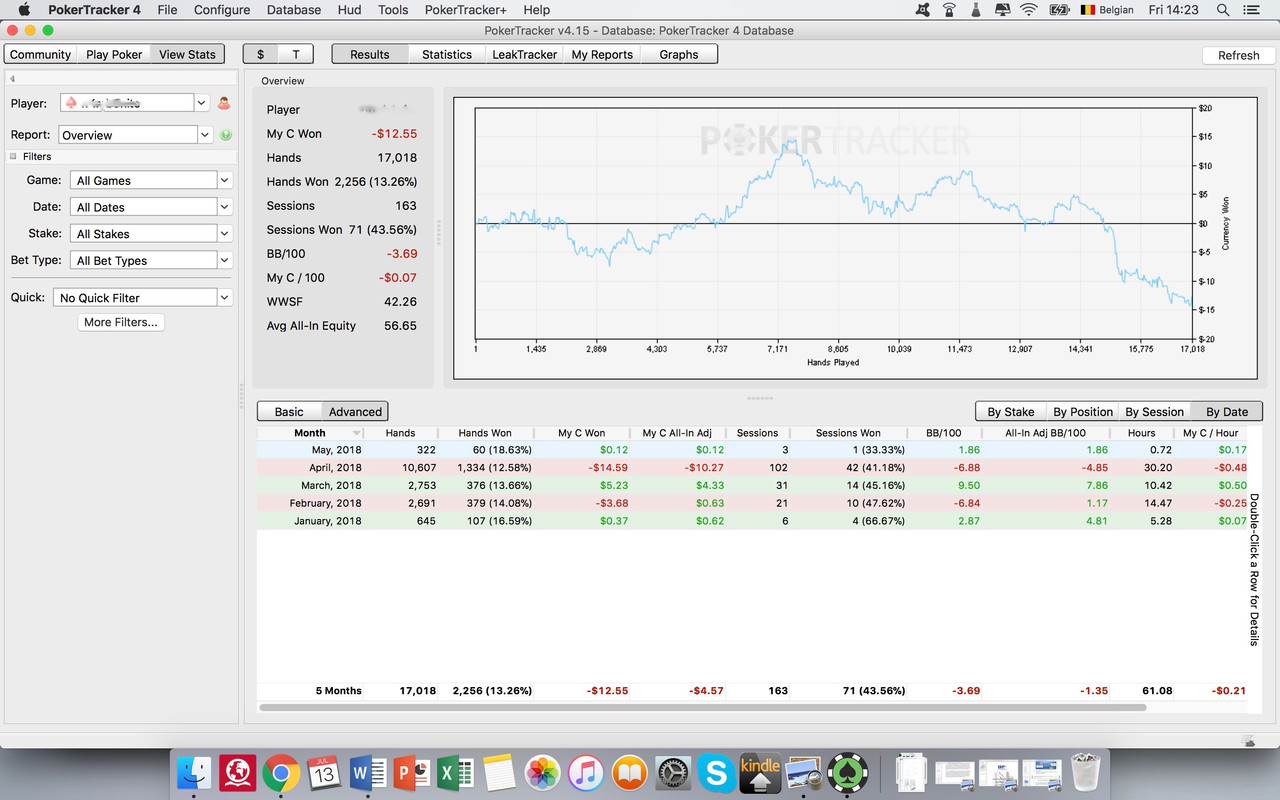Switch to cash games with the $ toggle
Viewport: 1280px width, 800px height.
coord(261,54)
